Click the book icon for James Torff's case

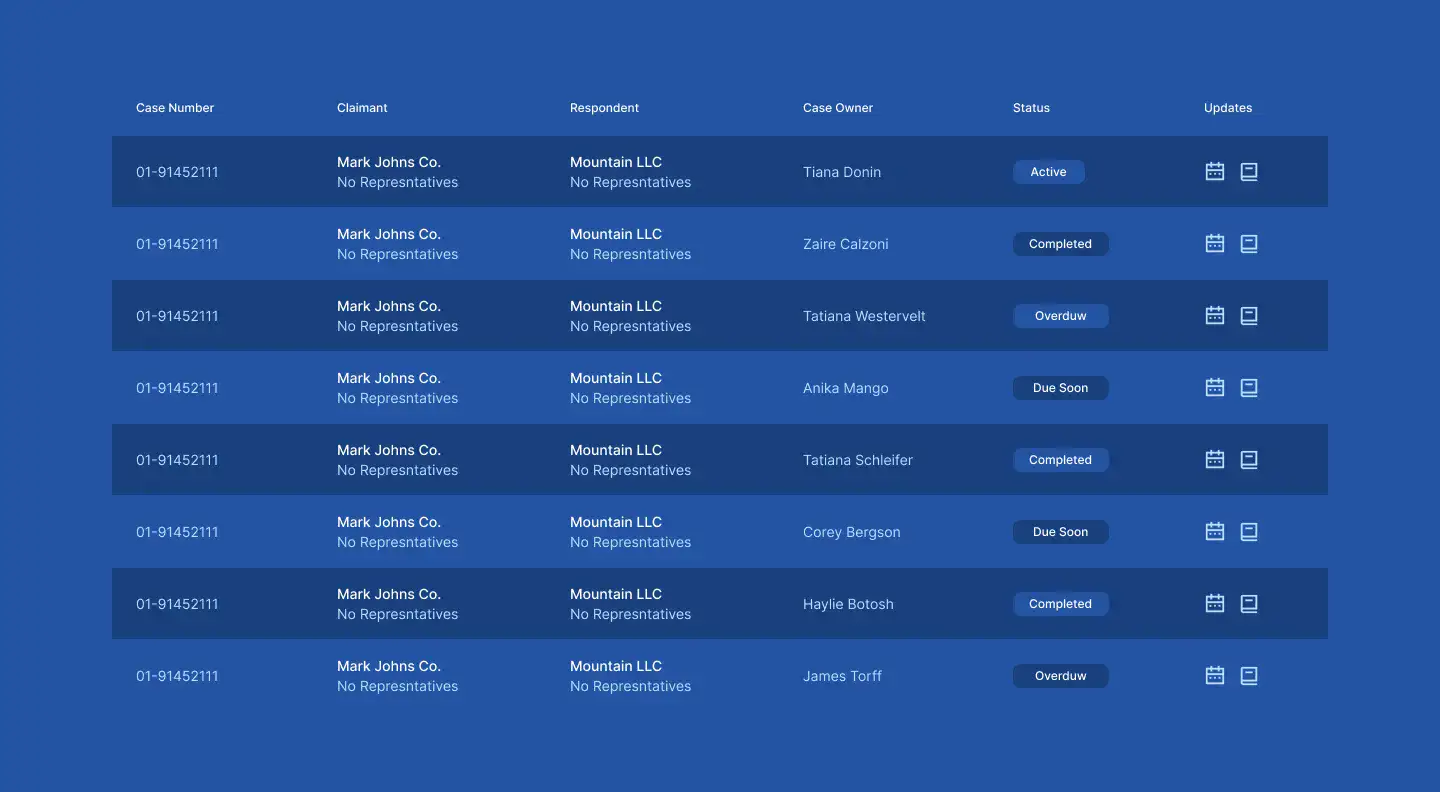pyautogui.click(x=1249, y=675)
